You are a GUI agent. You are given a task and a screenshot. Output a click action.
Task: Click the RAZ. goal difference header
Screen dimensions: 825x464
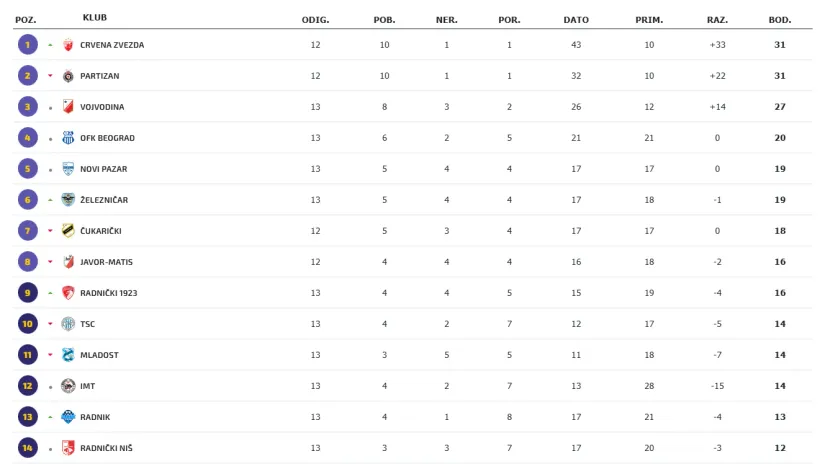(717, 20)
